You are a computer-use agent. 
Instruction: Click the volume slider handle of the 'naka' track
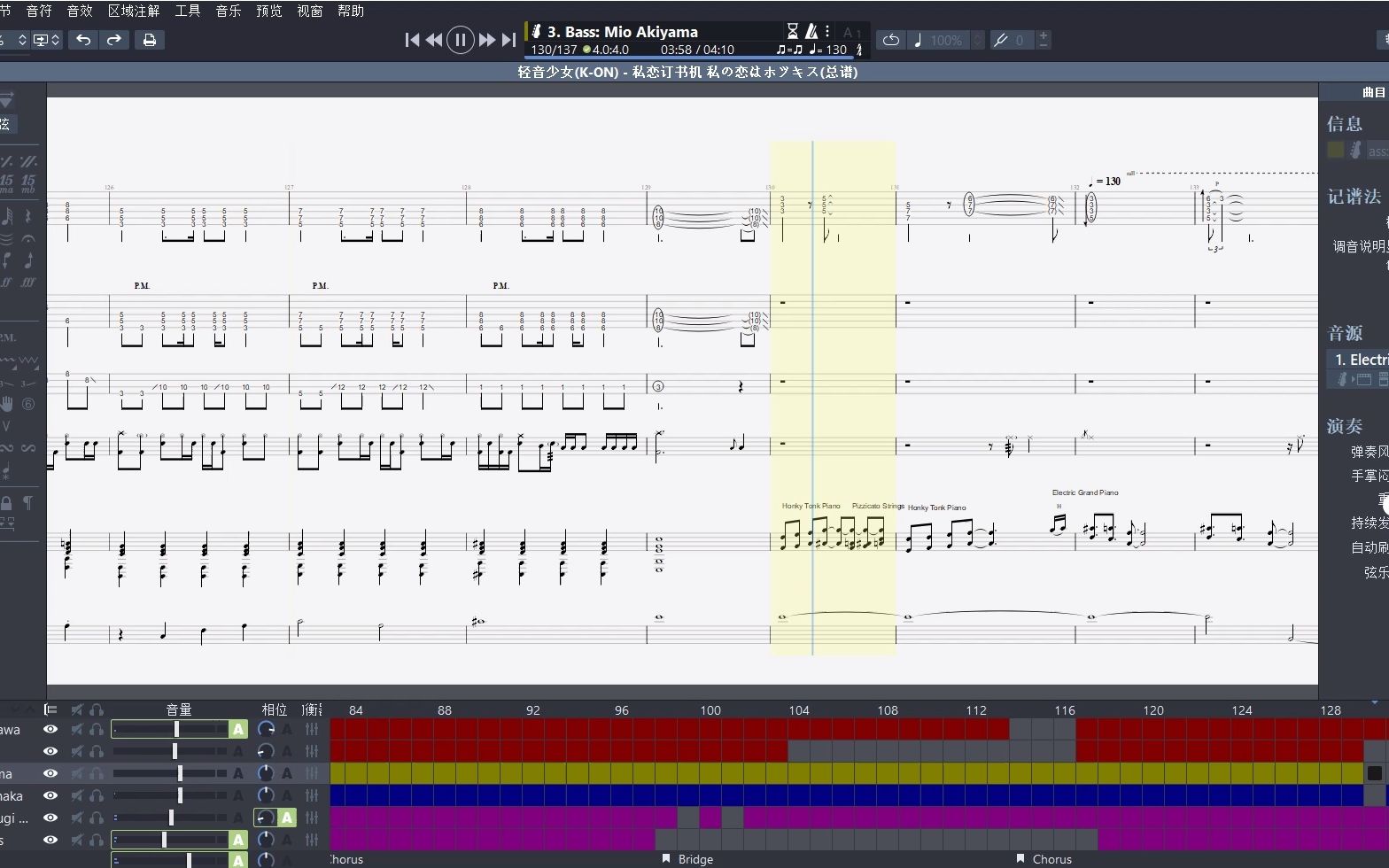coord(180,795)
